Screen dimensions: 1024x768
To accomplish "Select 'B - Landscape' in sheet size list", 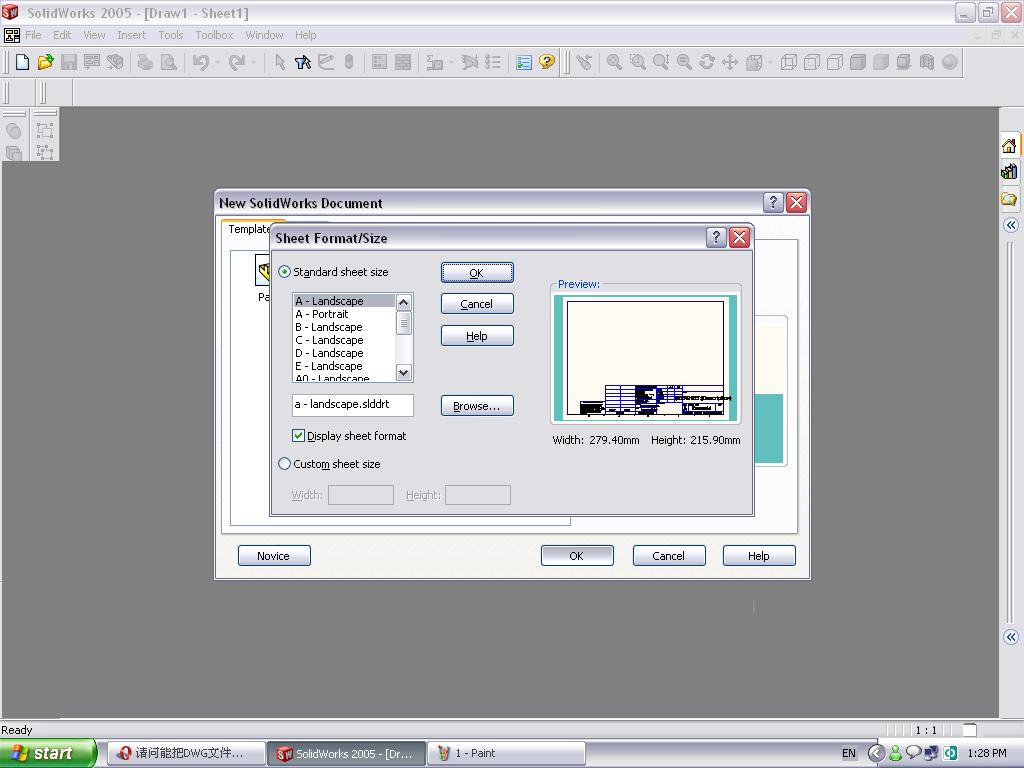I will (x=344, y=327).
